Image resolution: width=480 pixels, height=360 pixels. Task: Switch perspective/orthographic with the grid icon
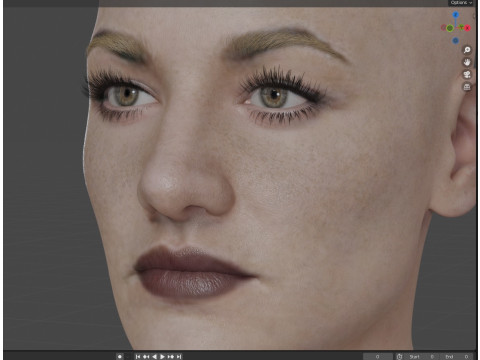467,87
